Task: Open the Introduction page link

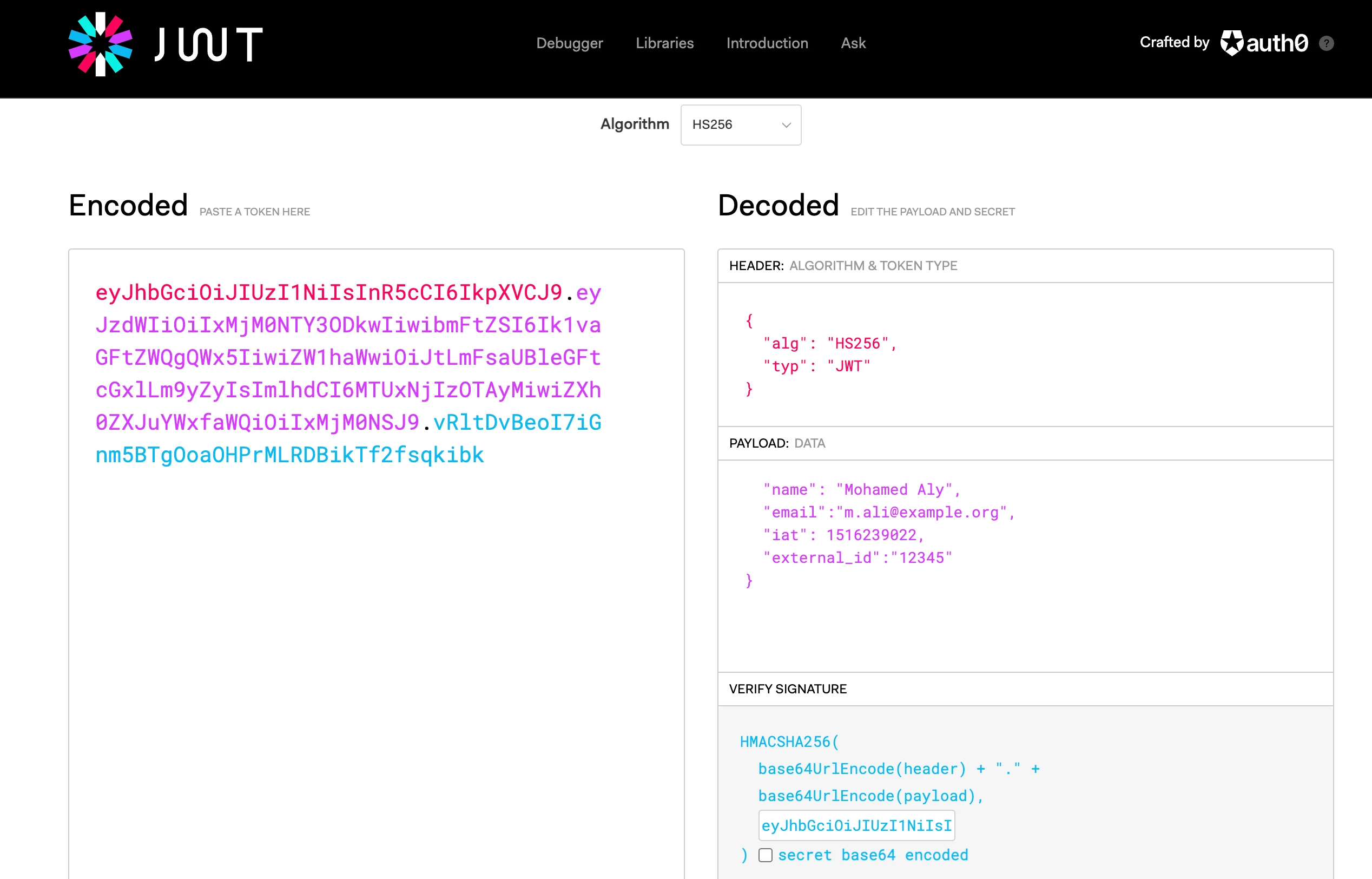Action: [767, 43]
